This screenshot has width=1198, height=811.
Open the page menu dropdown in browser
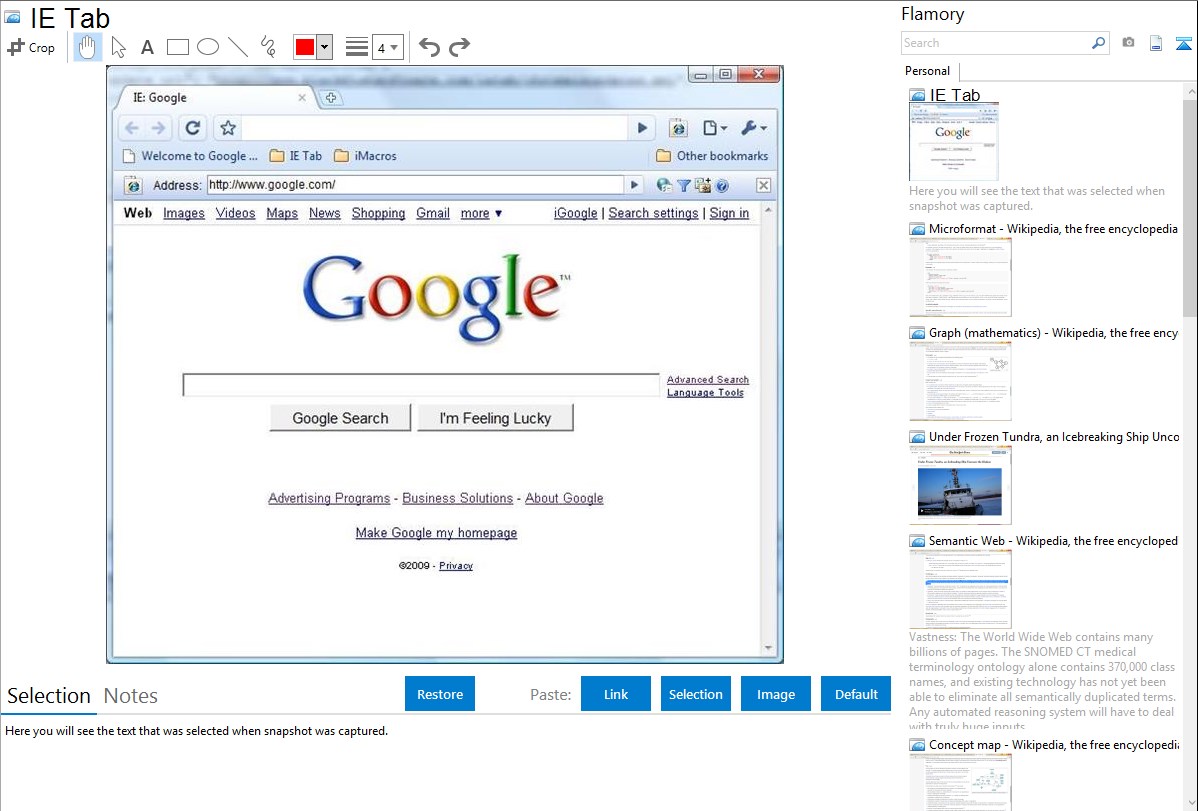click(x=715, y=128)
